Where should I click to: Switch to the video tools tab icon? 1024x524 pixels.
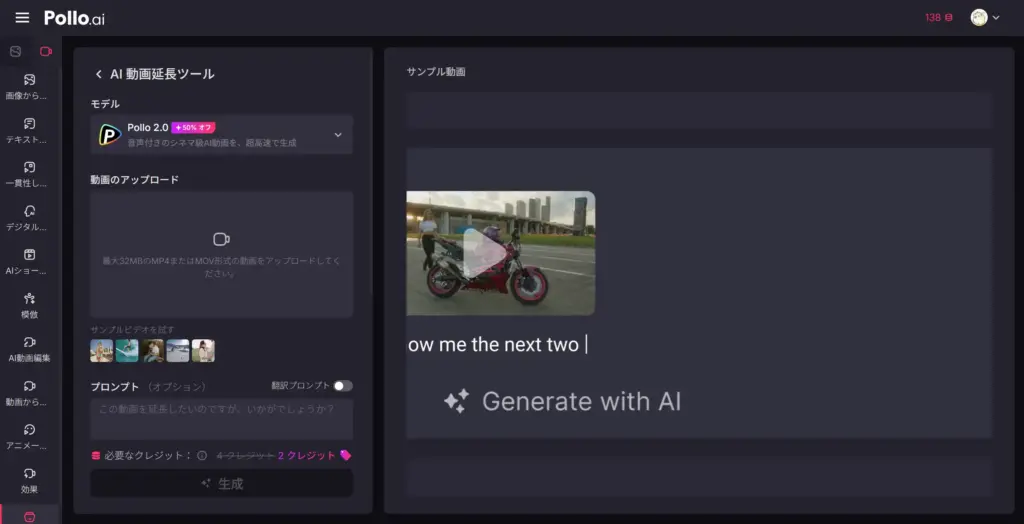46,51
